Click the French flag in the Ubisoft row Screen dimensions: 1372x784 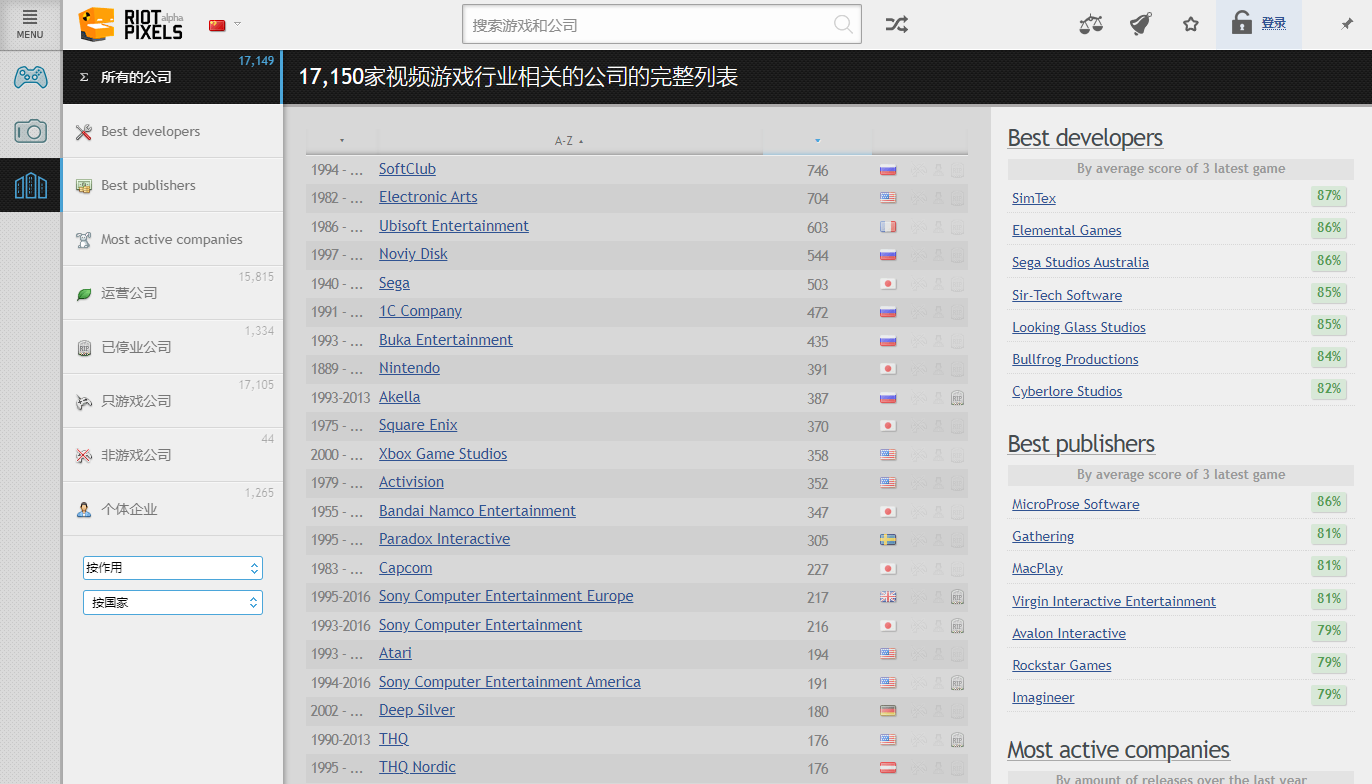[x=888, y=227]
